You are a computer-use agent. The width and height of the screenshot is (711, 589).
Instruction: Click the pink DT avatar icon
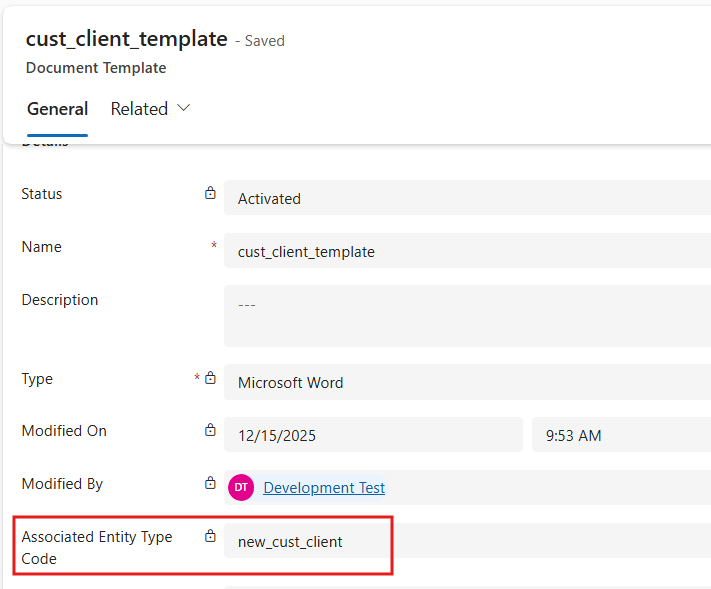coord(241,488)
